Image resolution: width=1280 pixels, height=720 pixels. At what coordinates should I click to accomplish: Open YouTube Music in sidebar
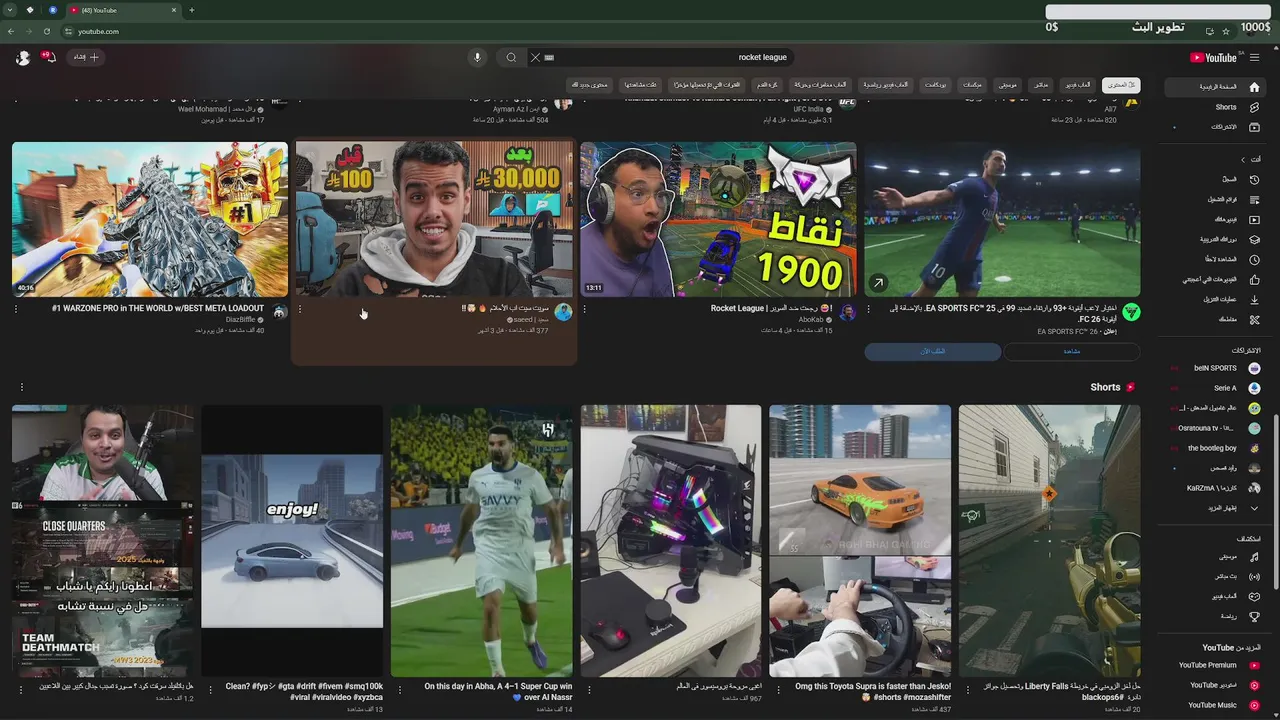[1216, 705]
